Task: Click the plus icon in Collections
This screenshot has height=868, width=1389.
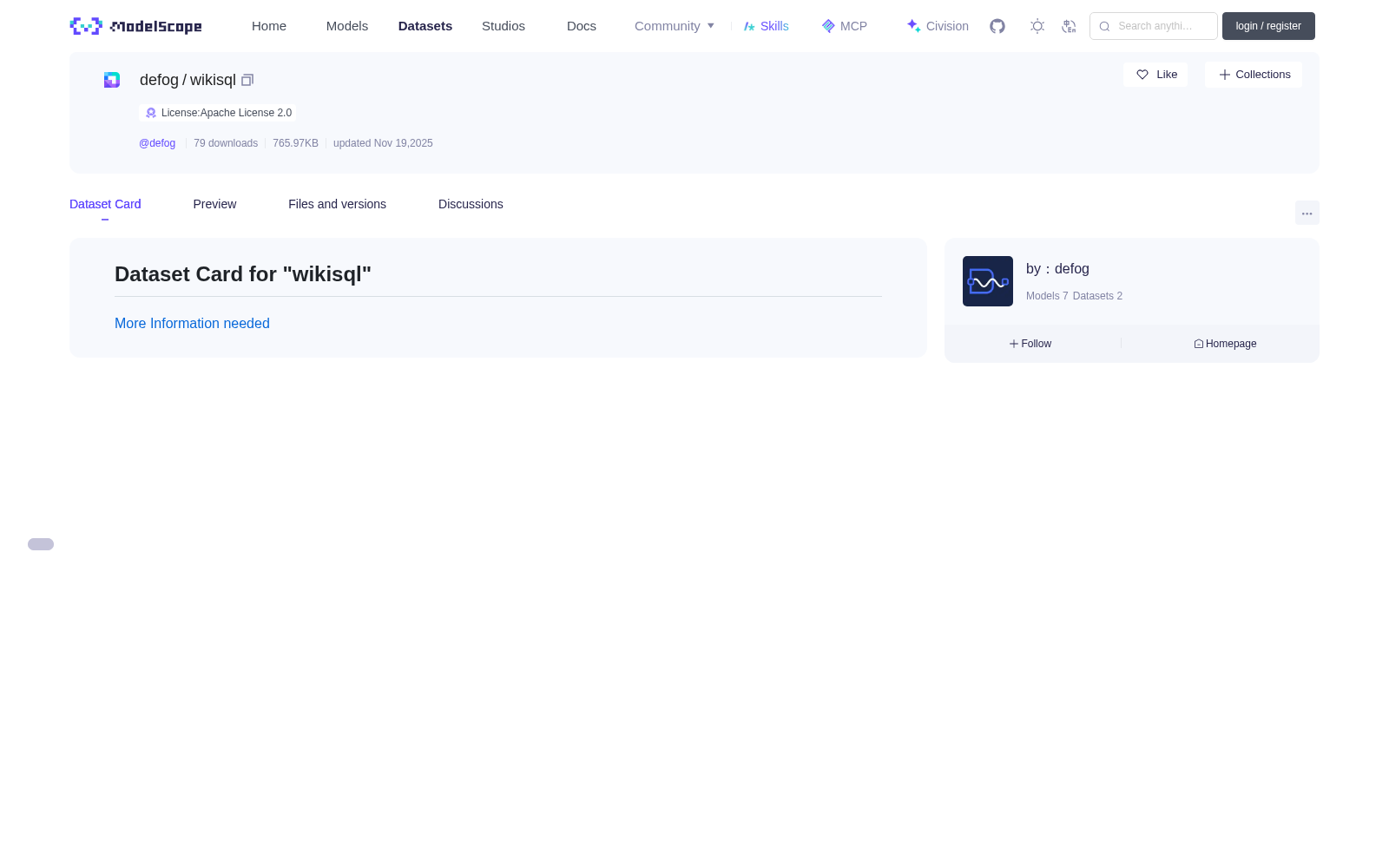Action: pyautogui.click(x=1224, y=75)
